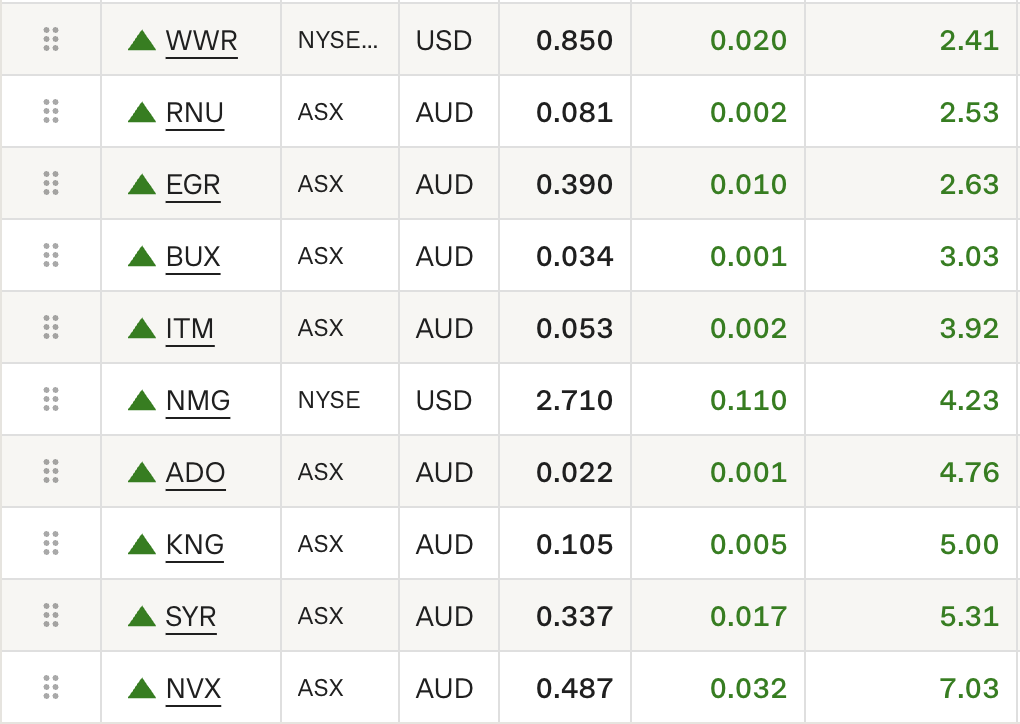Follow the EGR ticker link
The image size is (1020, 724).
[x=192, y=185]
